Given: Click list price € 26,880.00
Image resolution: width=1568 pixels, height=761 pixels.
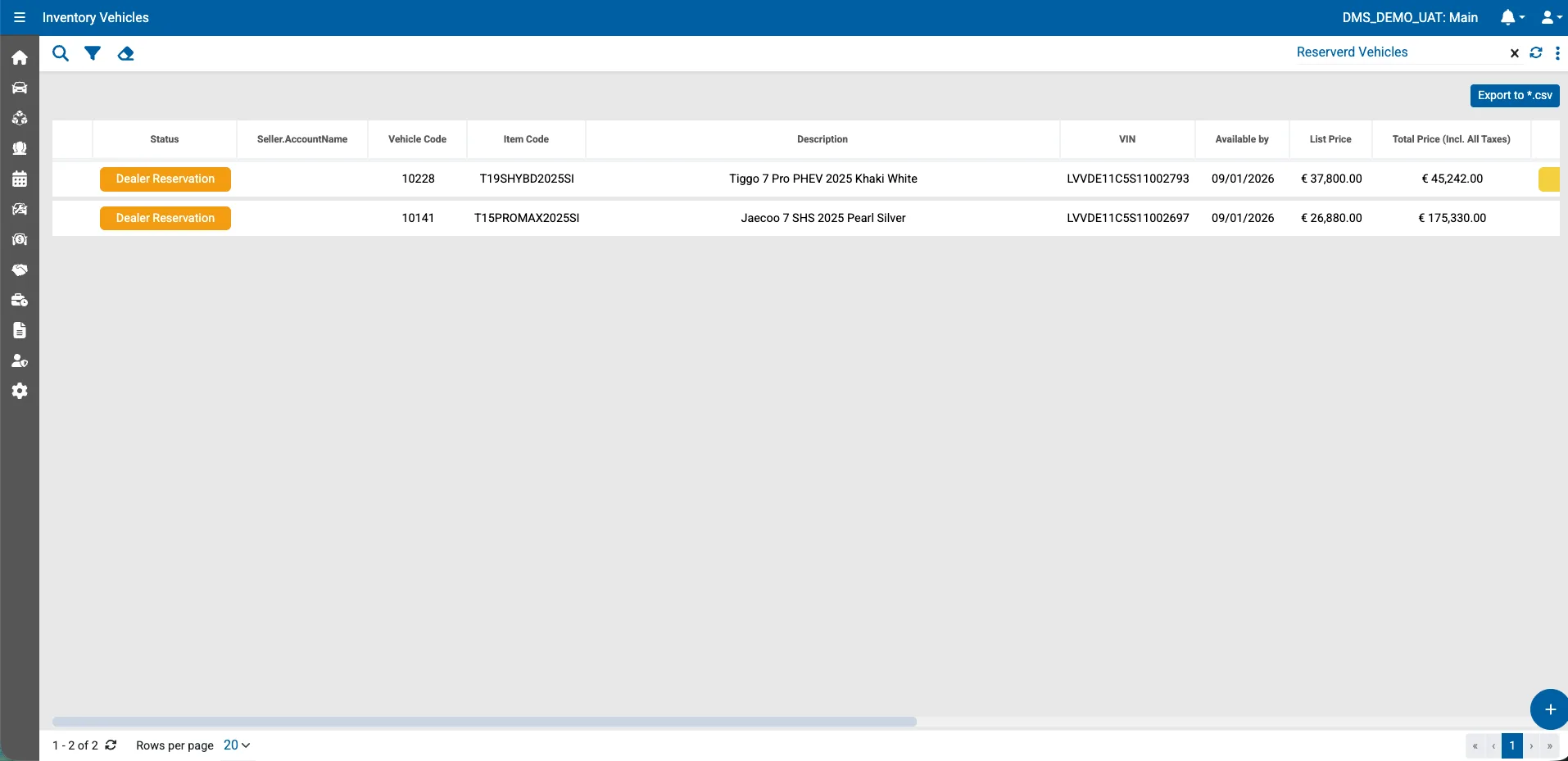Looking at the screenshot, I should coord(1331,218).
